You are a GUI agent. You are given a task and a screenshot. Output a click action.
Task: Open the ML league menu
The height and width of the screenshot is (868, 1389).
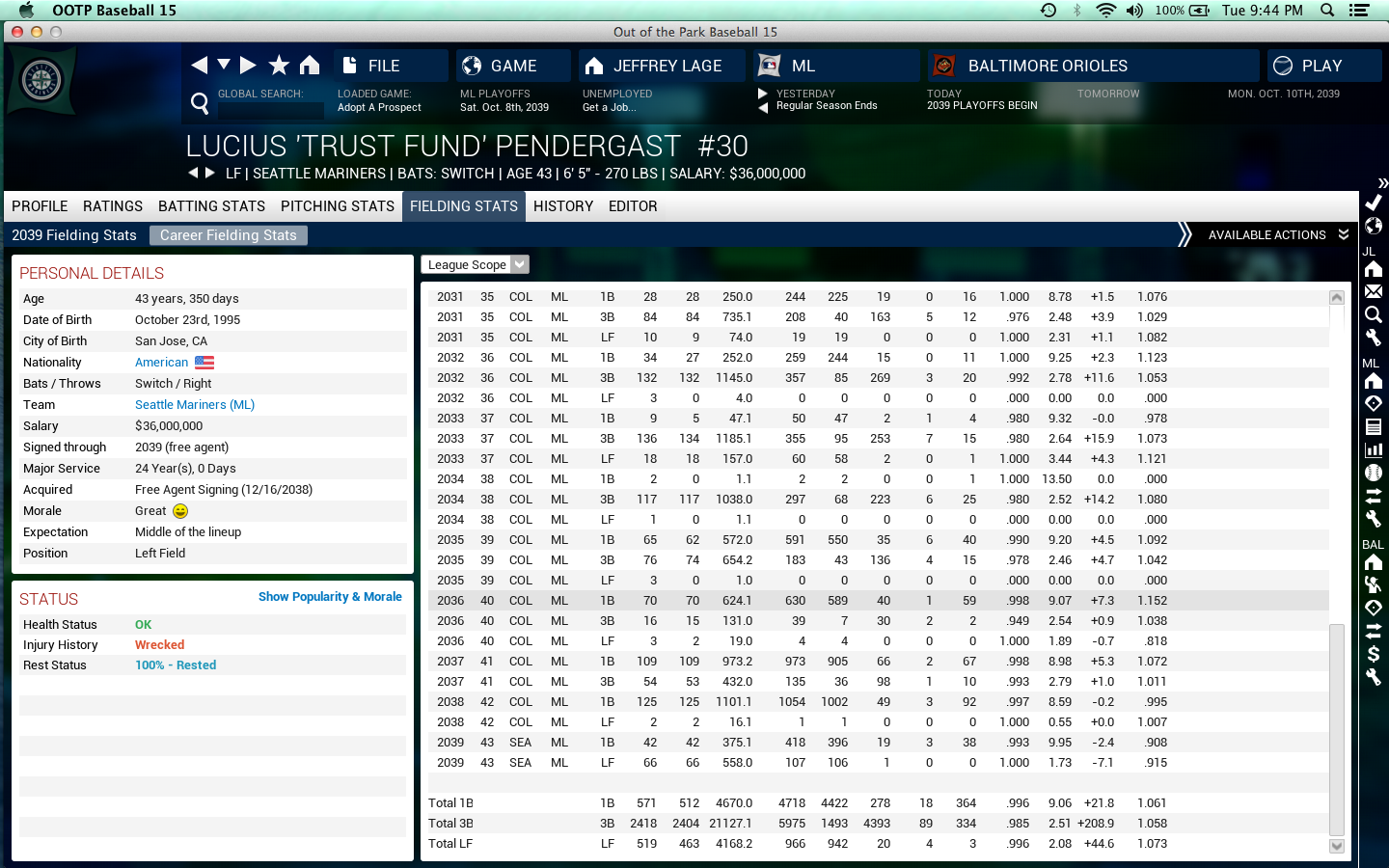coord(837,66)
